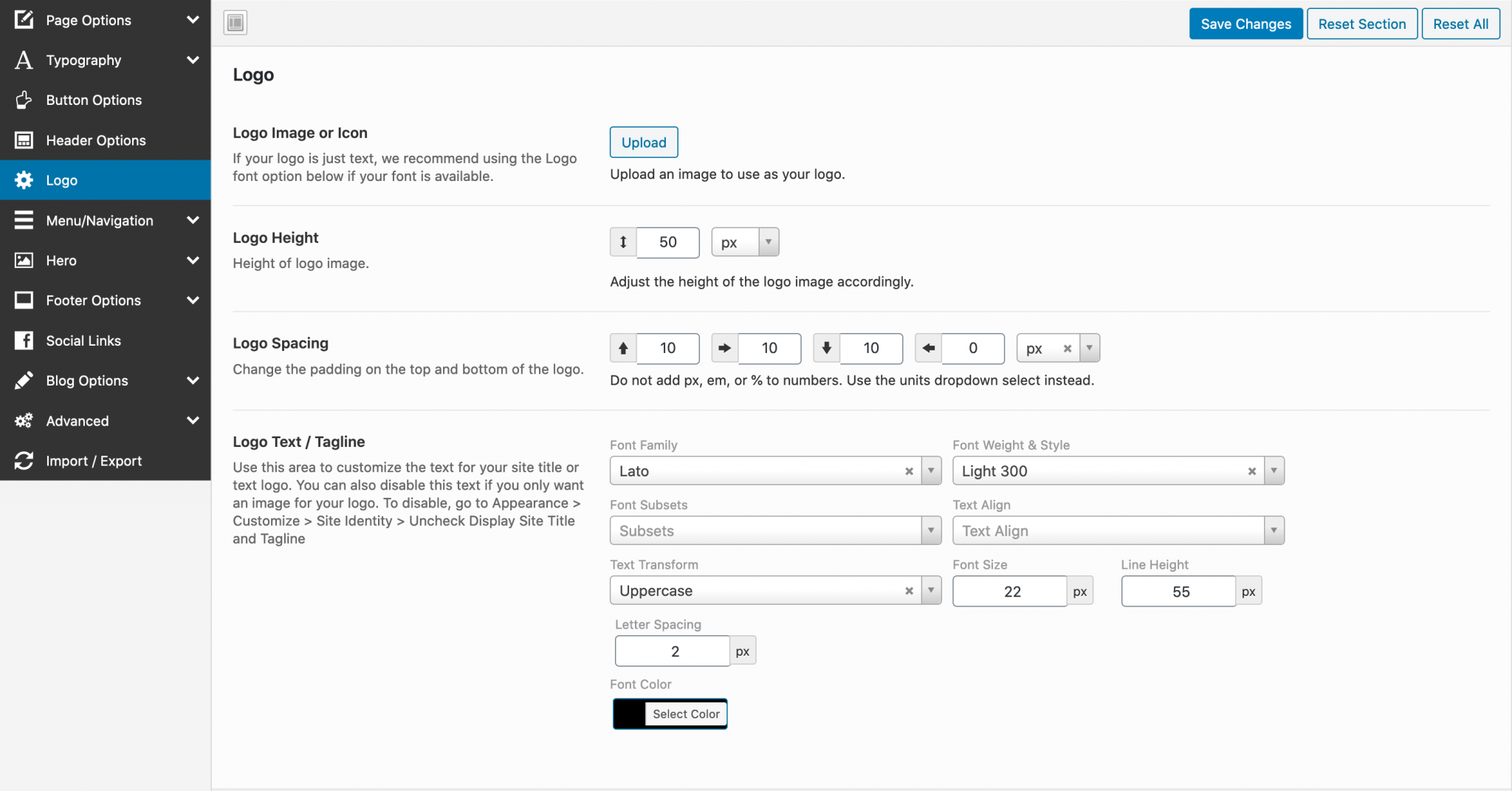
Task: Click the Reset All button
Action: (1460, 24)
